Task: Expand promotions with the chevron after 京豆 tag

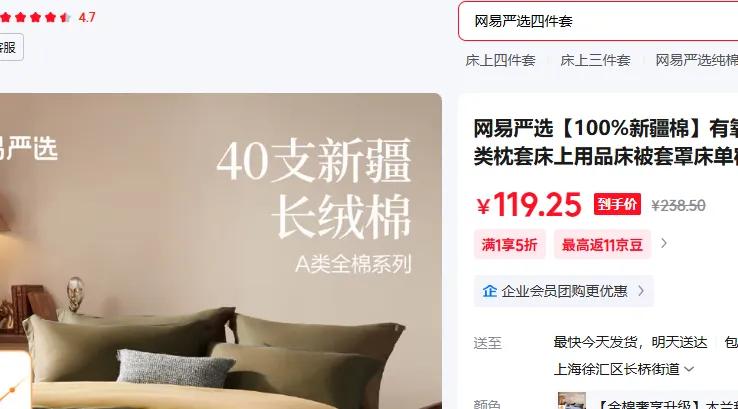Action: 664,243
